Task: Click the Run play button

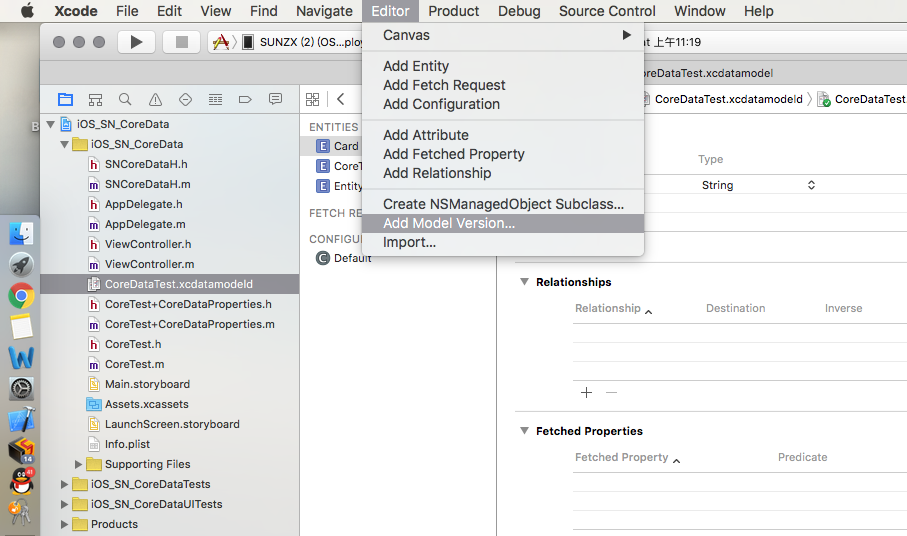Action: click(x=137, y=42)
